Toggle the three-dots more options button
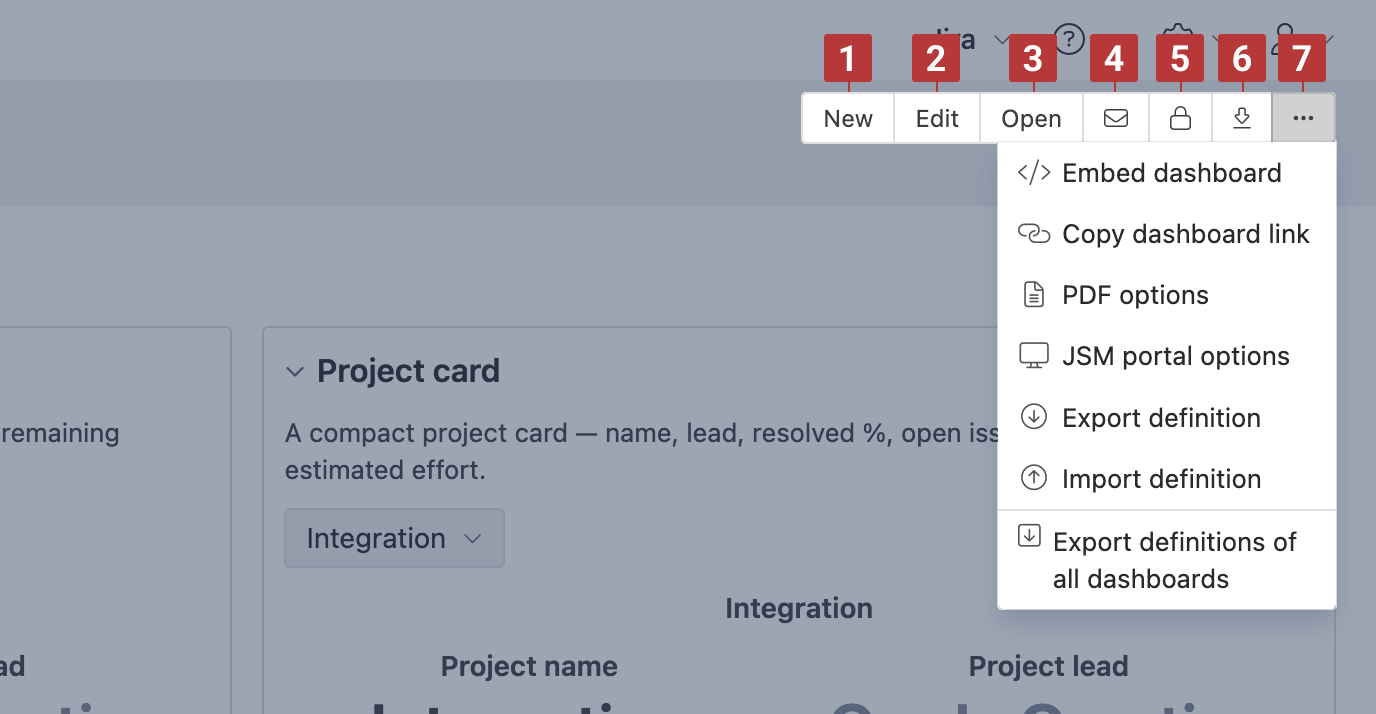1376x714 pixels. coord(1303,118)
